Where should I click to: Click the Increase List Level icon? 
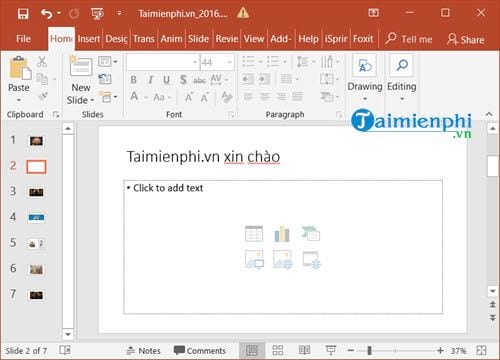point(264,79)
